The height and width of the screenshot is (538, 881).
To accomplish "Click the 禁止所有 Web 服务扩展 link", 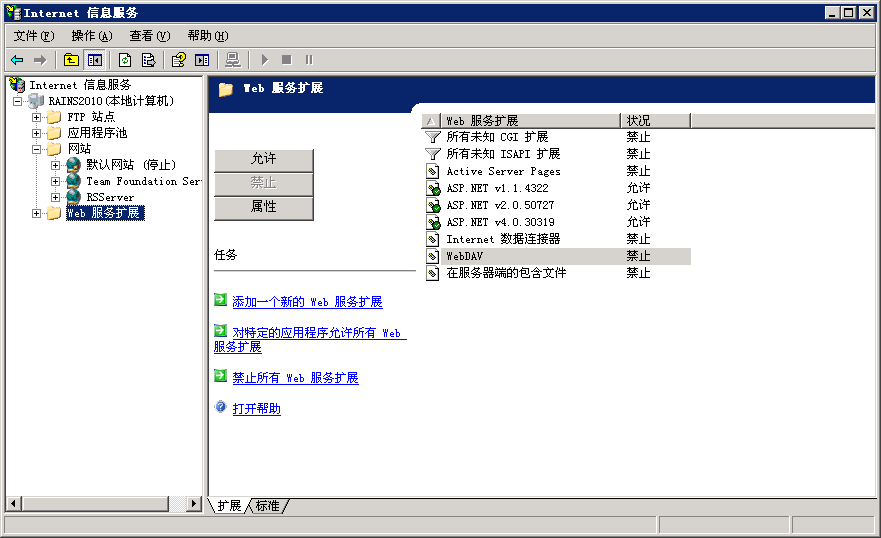I will tap(296, 378).
